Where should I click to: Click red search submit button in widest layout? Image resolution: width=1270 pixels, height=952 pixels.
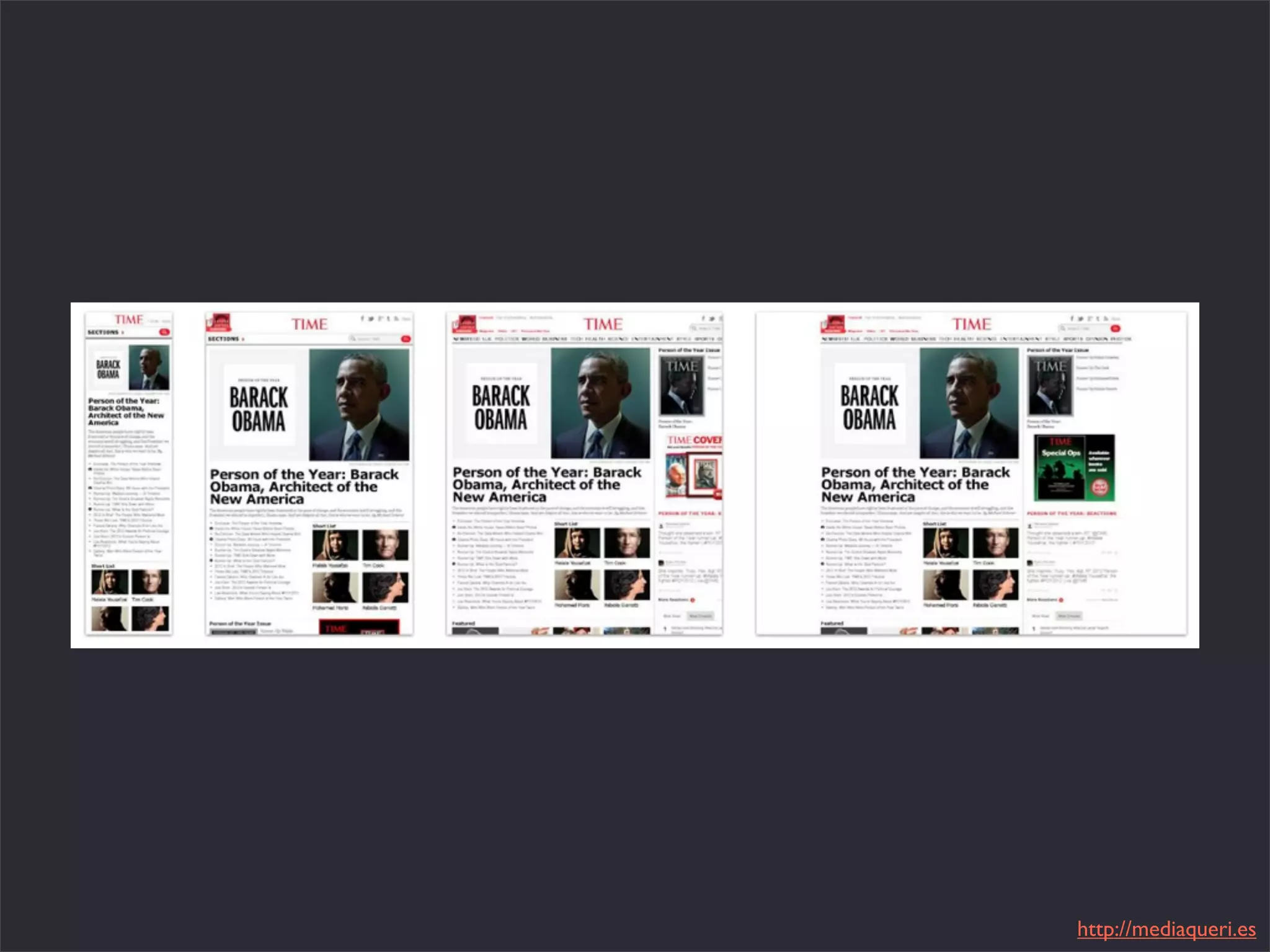point(1116,328)
